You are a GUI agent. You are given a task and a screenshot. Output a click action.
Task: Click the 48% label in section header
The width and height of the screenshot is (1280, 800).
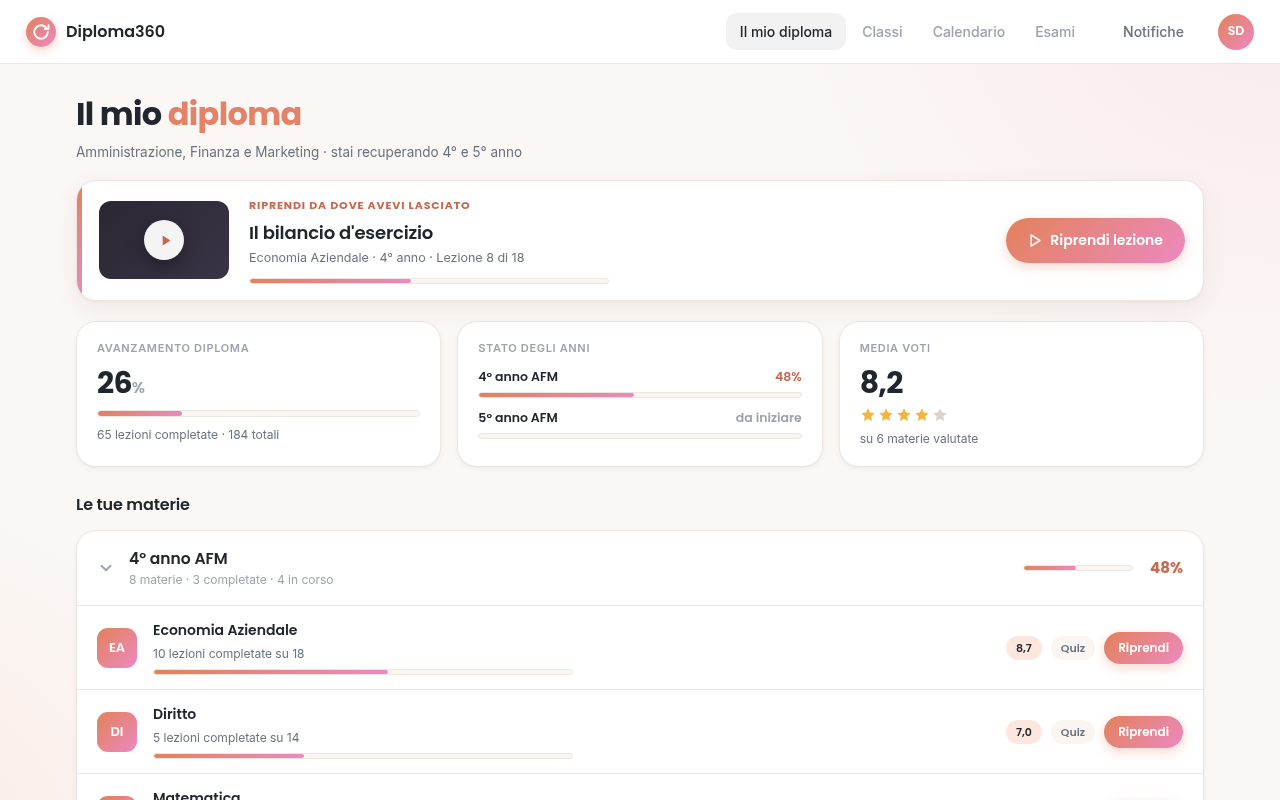[x=1166, y=568]
